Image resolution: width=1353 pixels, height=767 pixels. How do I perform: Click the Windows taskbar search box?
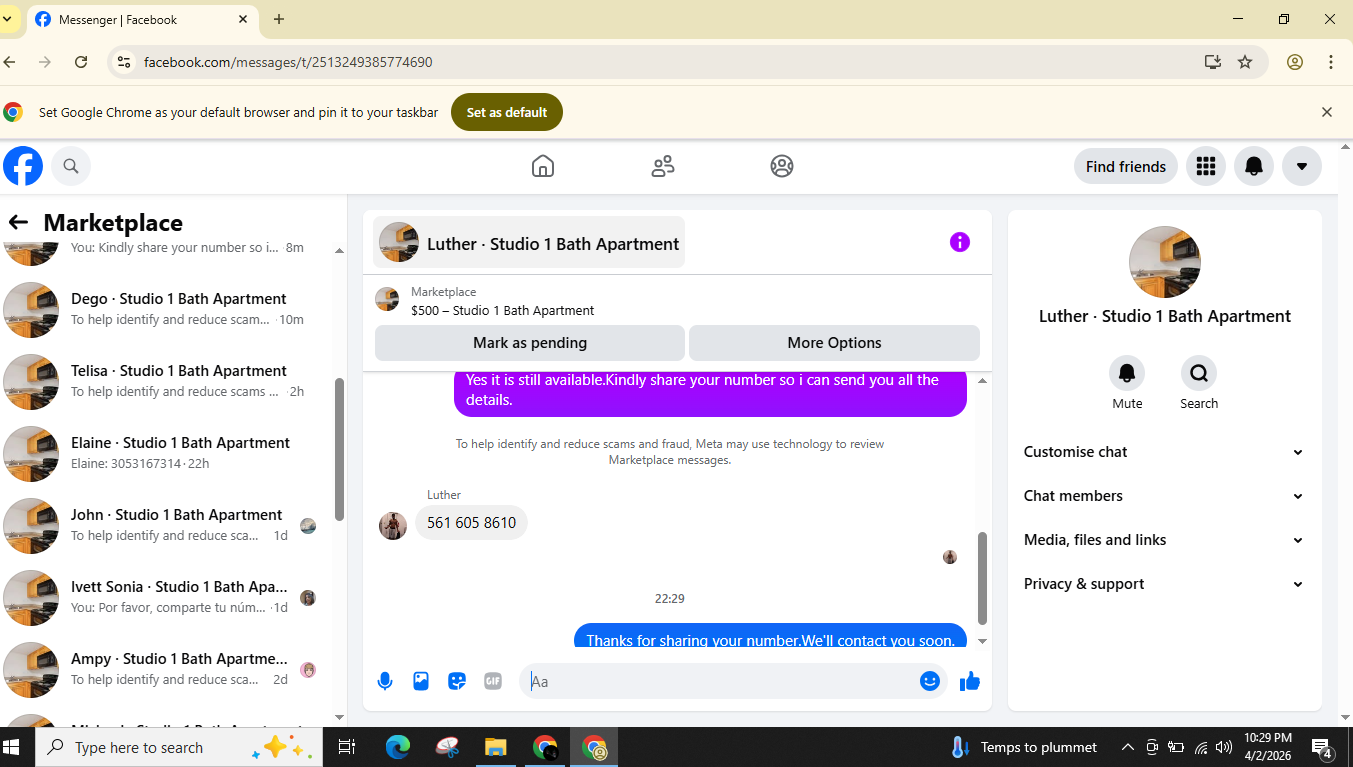(179, 747)
